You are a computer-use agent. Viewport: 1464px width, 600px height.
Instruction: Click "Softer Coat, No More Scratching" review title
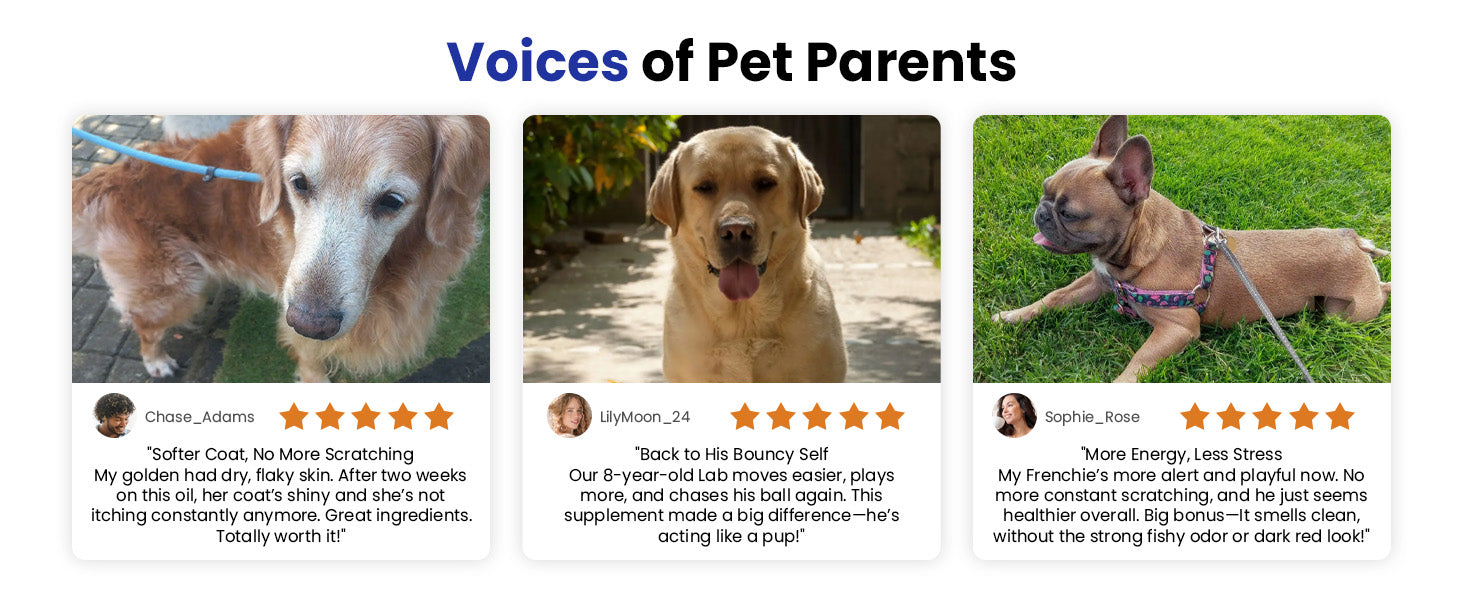pyautogui.click(x=281, y=455)
